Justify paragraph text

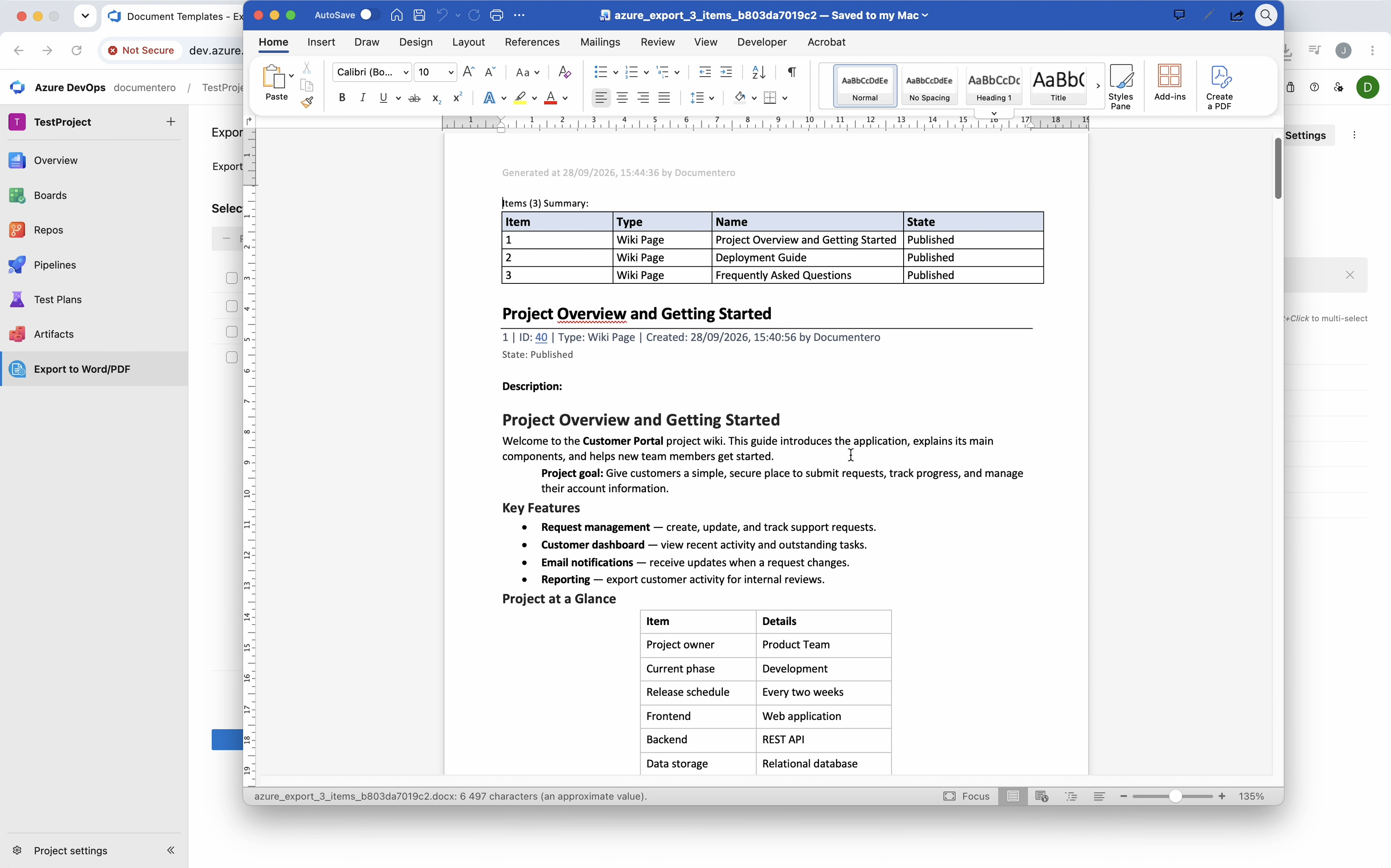pos(664,98)
